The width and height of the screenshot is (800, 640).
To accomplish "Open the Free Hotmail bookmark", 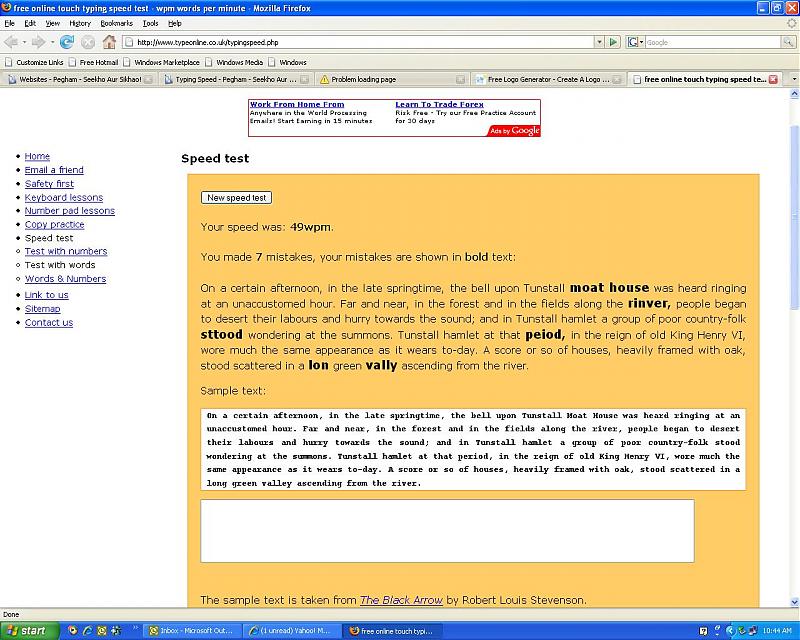I will (x=93, y=62).
